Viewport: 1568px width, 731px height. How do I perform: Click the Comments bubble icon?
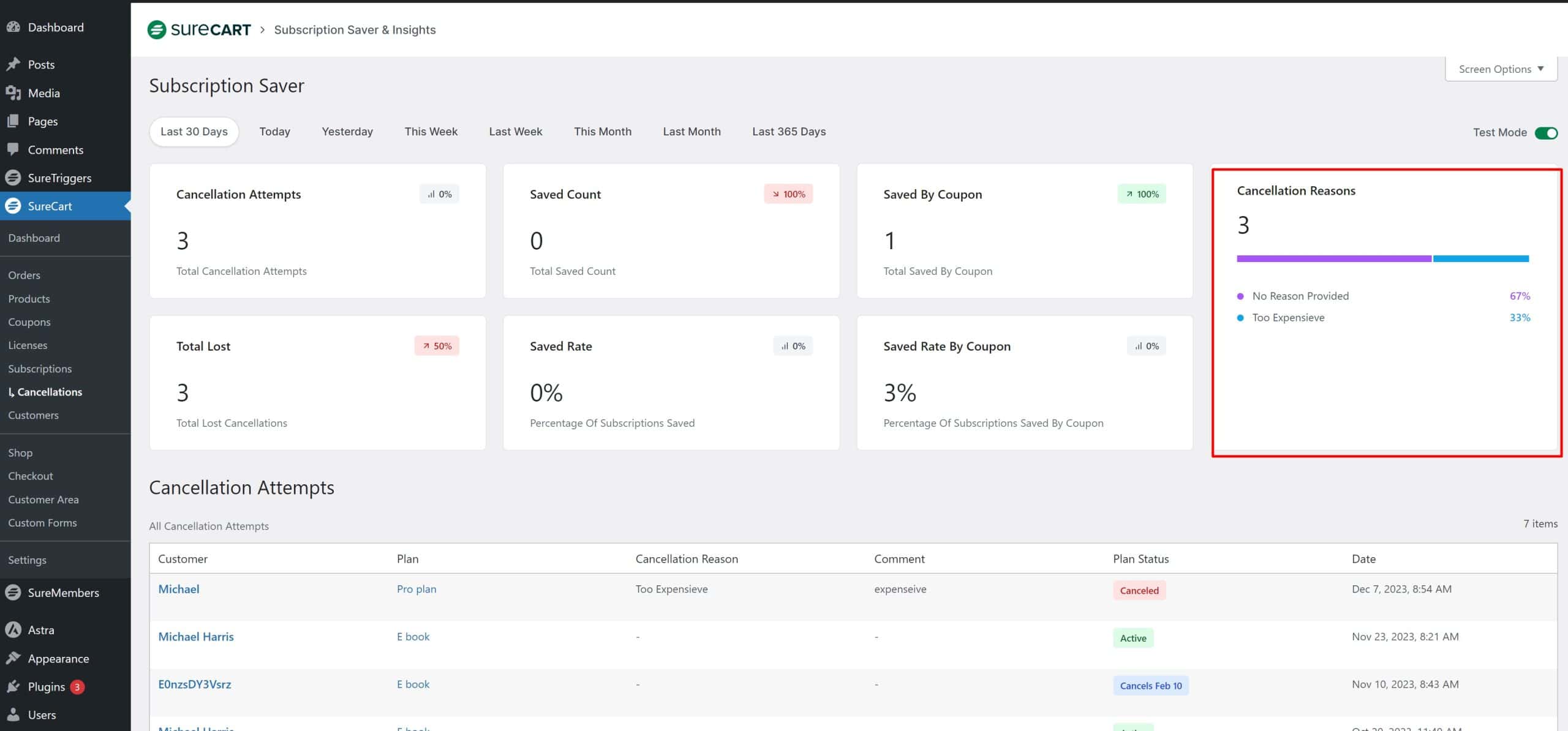(x=13, y=149)
